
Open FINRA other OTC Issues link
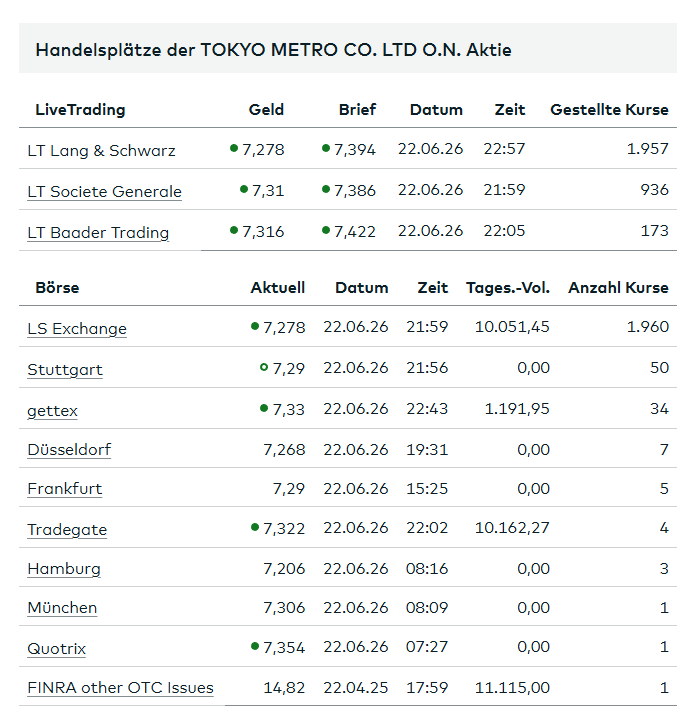pos(120,687)
